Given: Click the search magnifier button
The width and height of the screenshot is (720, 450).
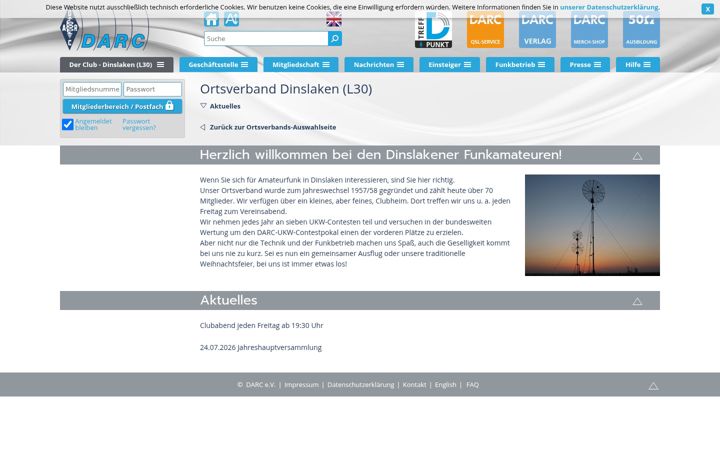Looking at the screenshot, I should coord(335,39).
